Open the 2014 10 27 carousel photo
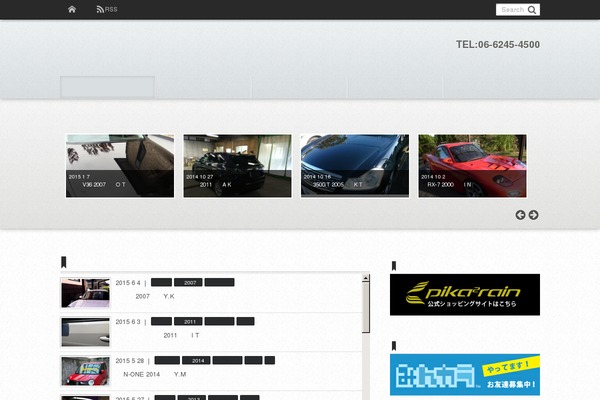This screenshot has height=400, width=600. pos(237,166)
